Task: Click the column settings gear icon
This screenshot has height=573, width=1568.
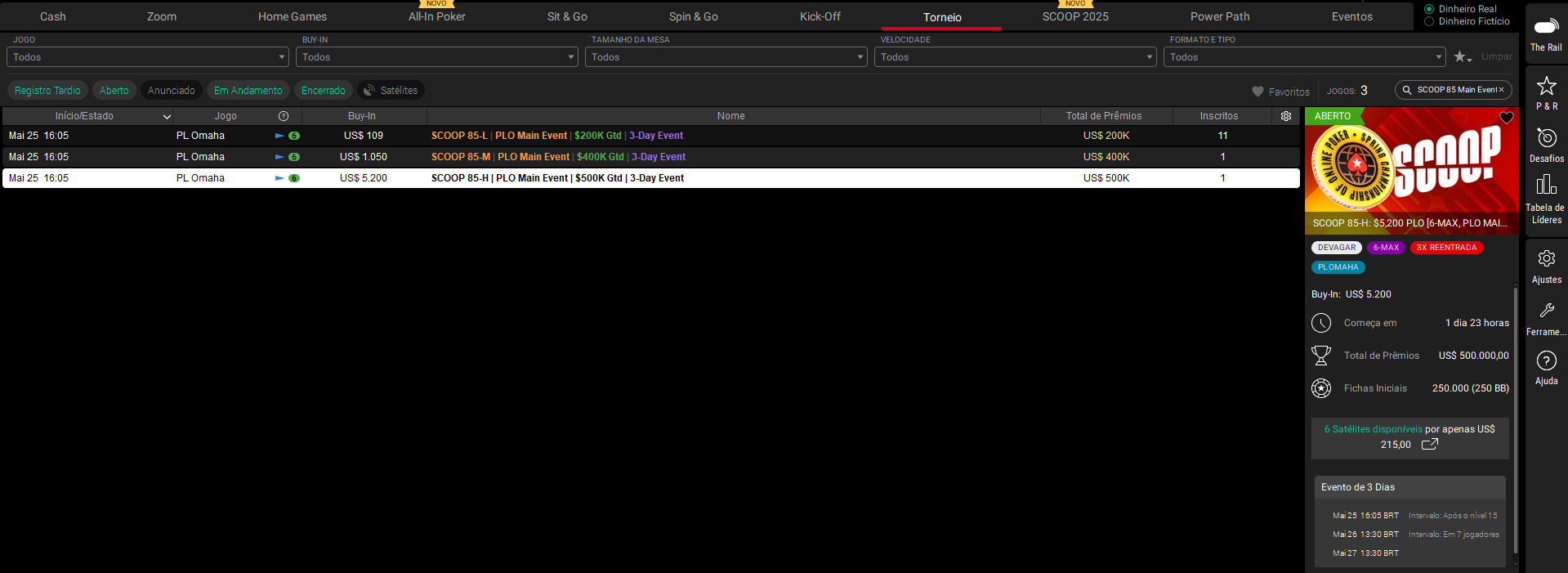Action: (x=1286, y=116)
